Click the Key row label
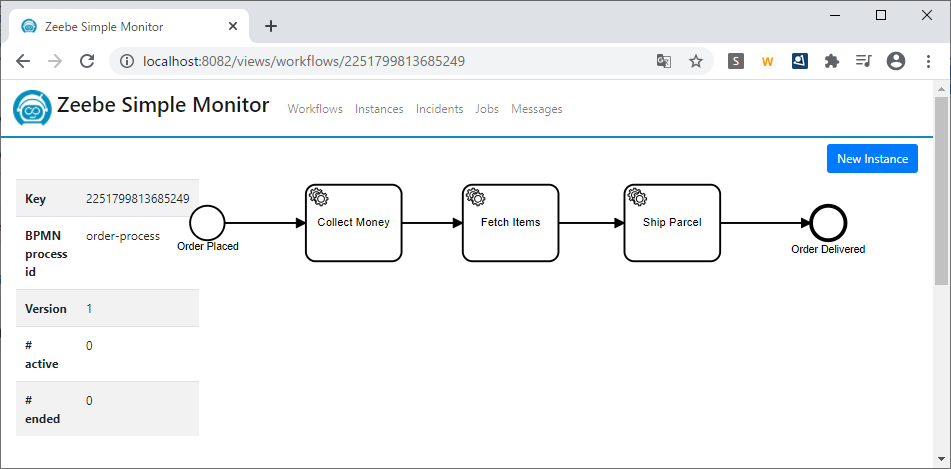Screen dimensions: 951x469 pyautogui.click(x=35, y=199)
